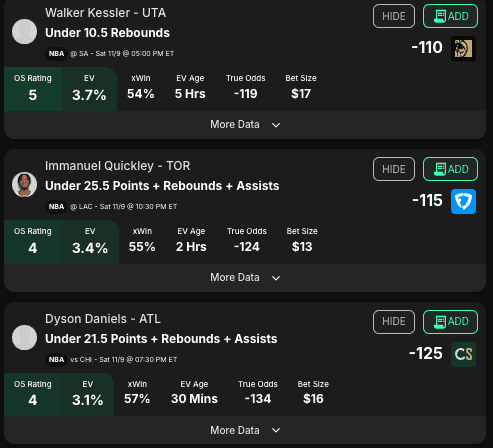Add Dyson Daniels bet to betslip
This screenshot has width=493, height=448.
(450, 322)
